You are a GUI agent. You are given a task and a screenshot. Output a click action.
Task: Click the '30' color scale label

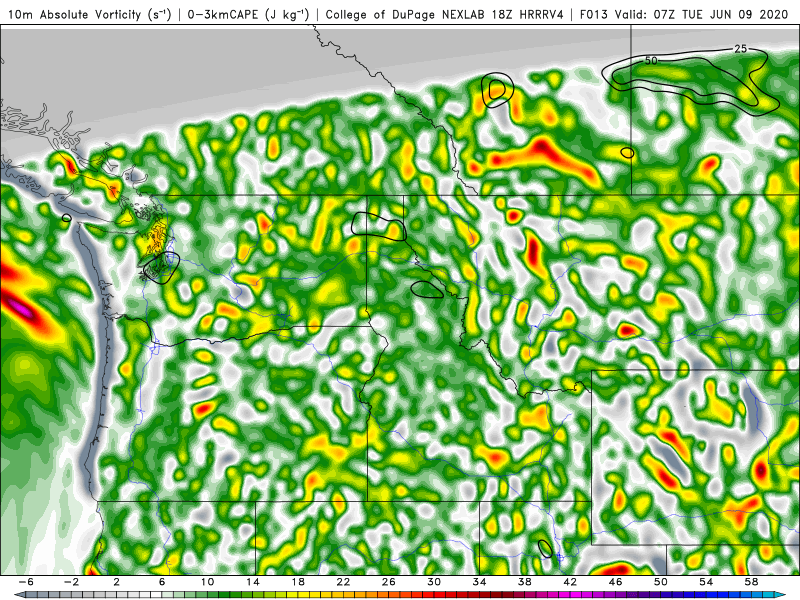[x=434, y=582]
